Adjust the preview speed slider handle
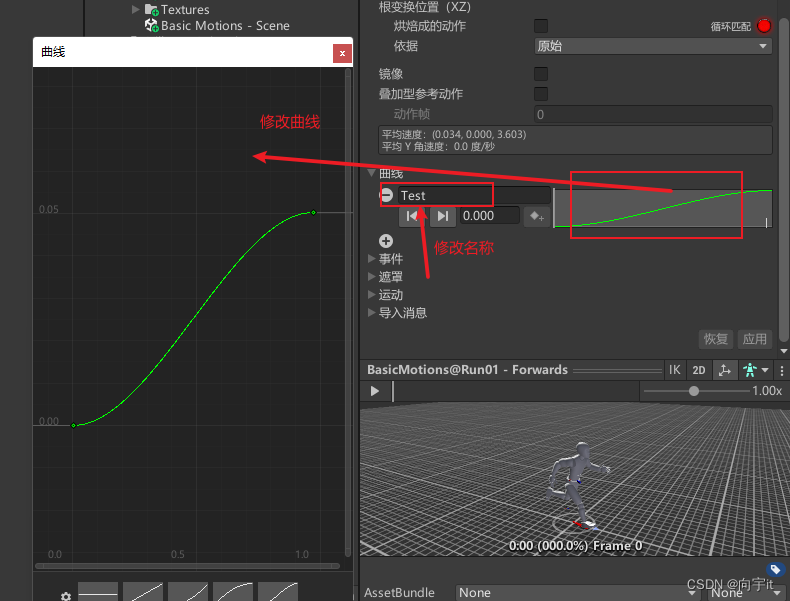 (694, 391)
